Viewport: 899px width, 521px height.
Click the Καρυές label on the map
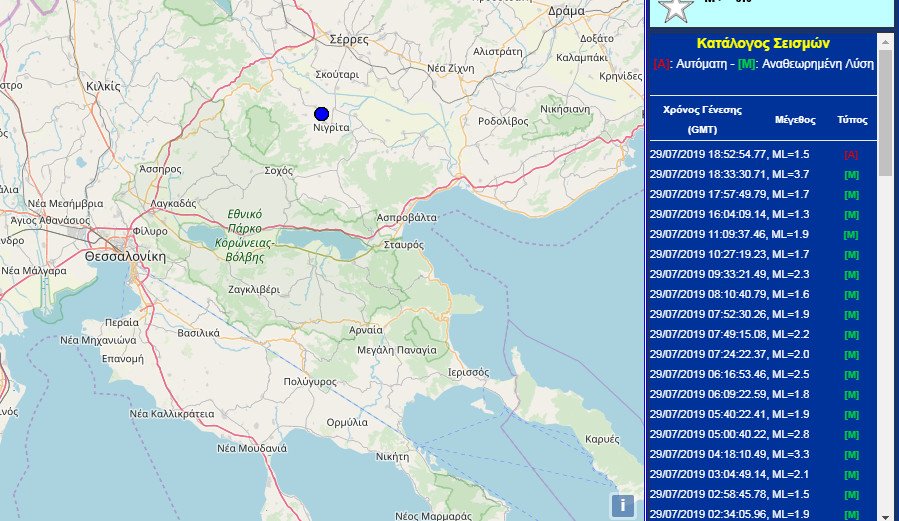(x=602, y=439)
